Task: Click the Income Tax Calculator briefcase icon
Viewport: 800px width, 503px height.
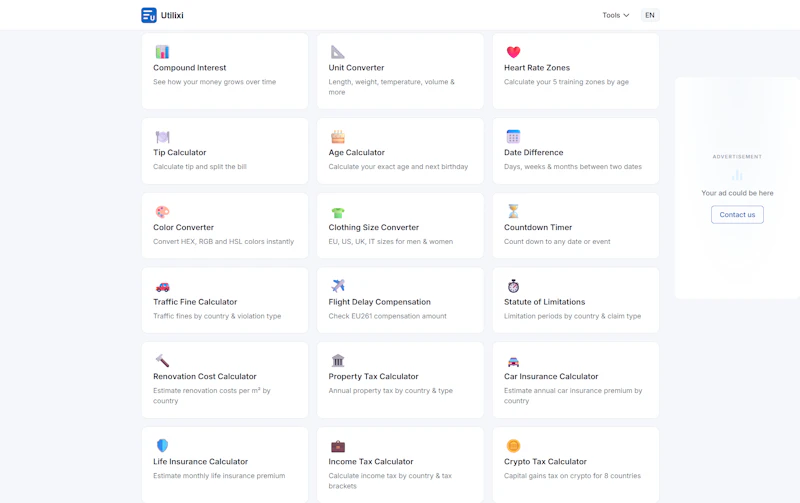Action: coord(338,446)
